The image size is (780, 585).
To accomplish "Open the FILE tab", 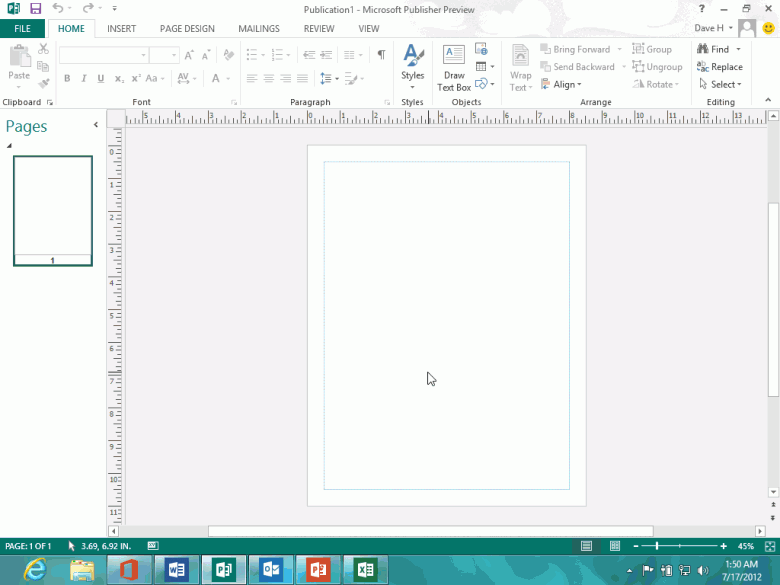I will [22, 29].
